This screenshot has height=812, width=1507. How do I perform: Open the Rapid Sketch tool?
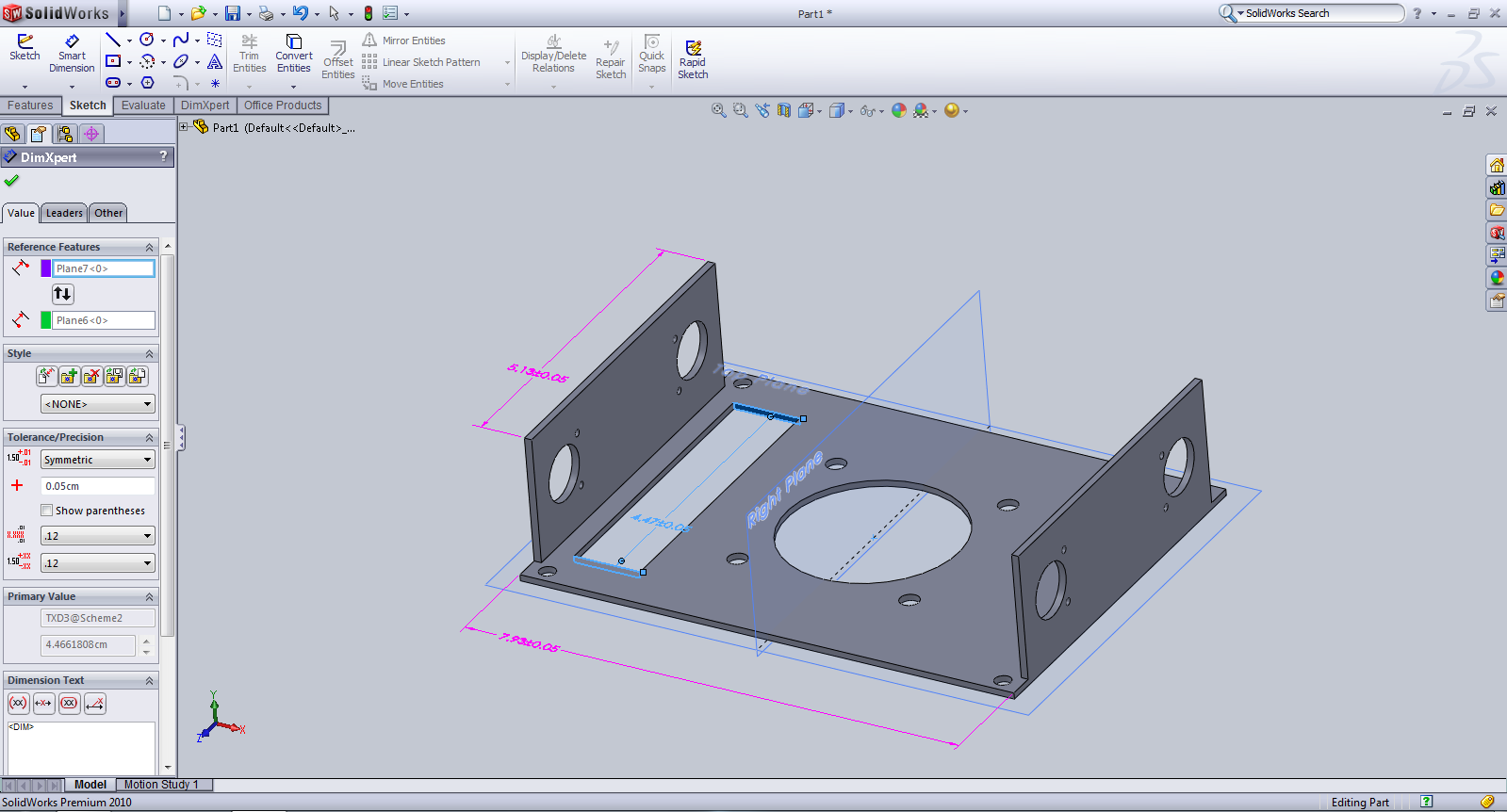pos(693,59)
